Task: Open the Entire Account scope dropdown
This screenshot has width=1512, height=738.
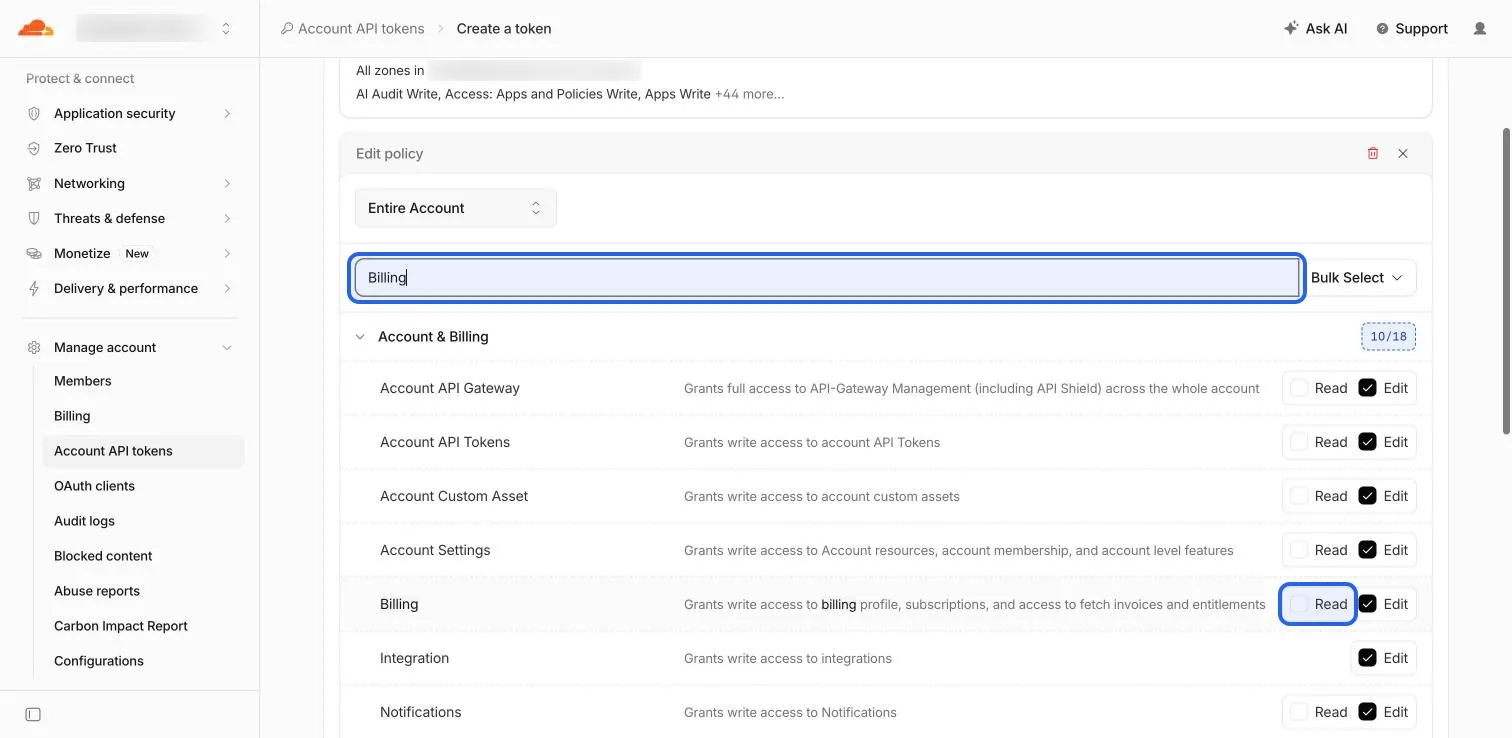Action: pos(456,208)
